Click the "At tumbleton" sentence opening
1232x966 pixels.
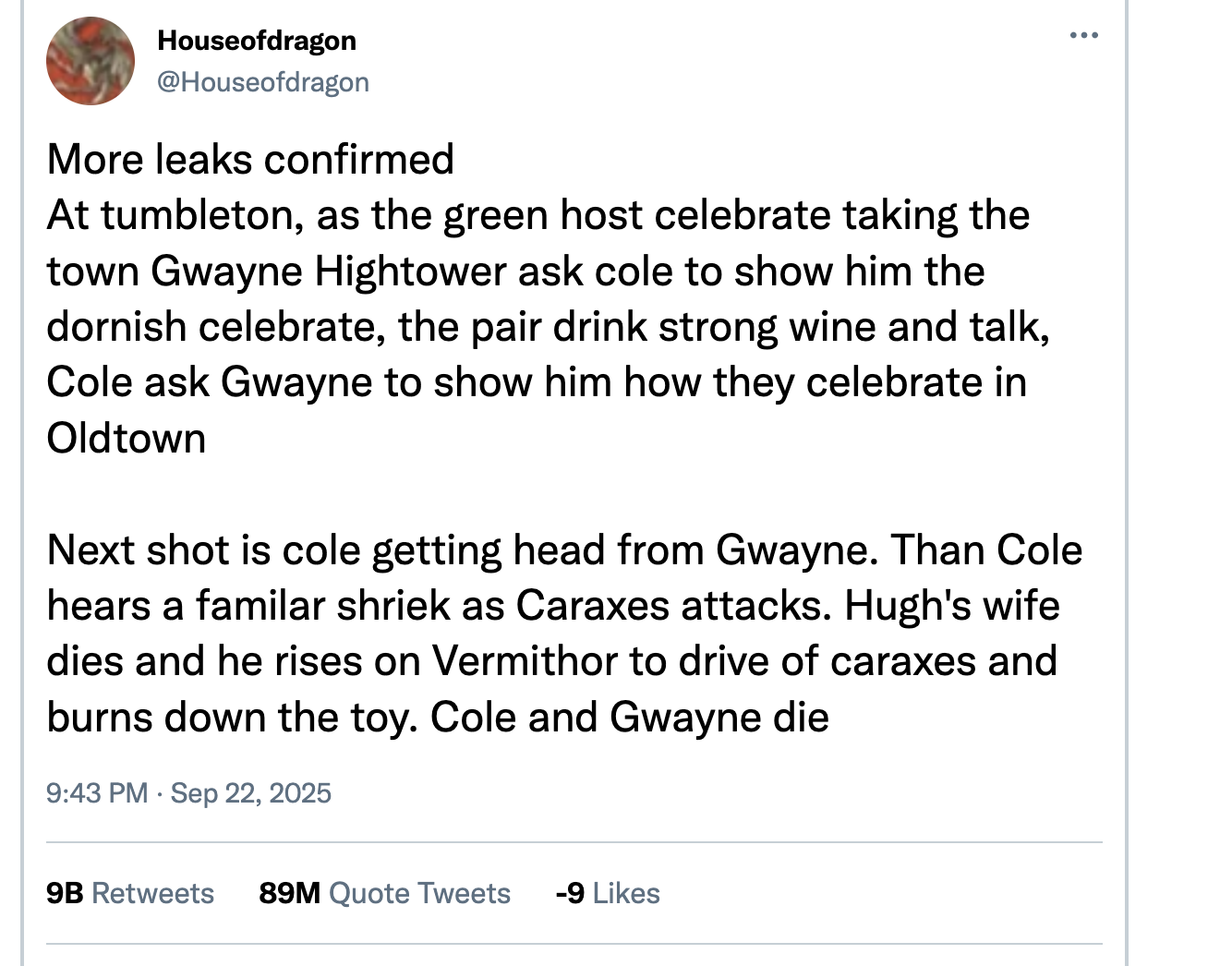[170, 216]
